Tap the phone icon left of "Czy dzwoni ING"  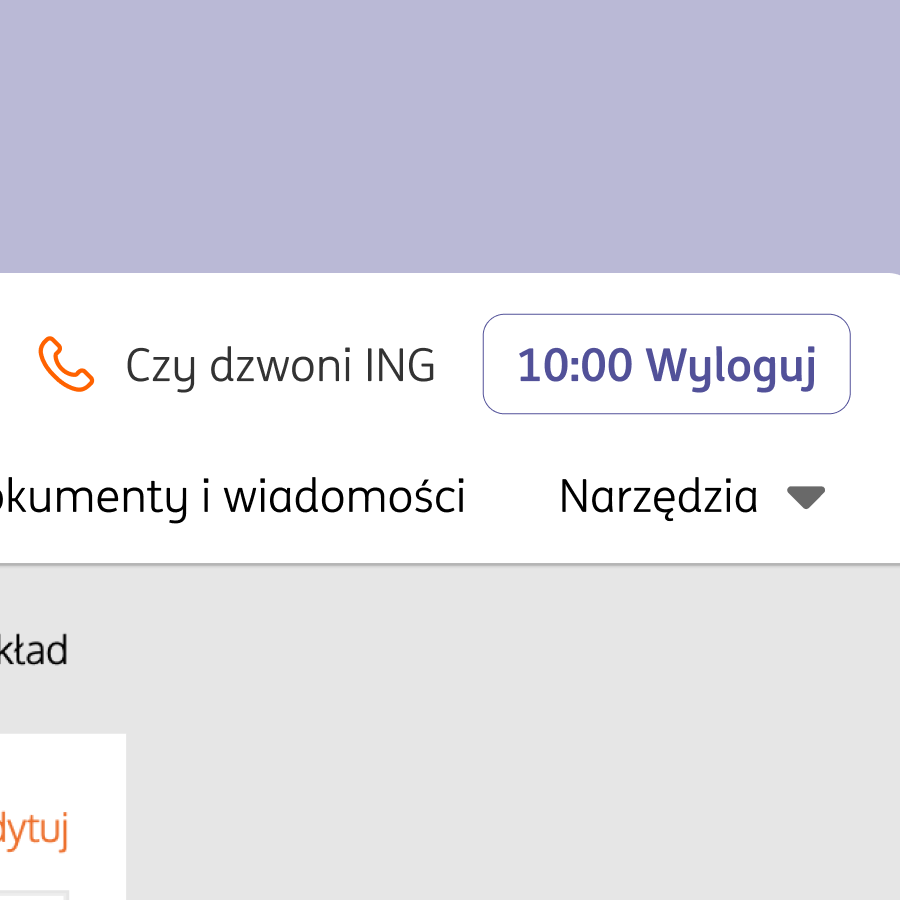pyautogui.click(x=66, y=364)
